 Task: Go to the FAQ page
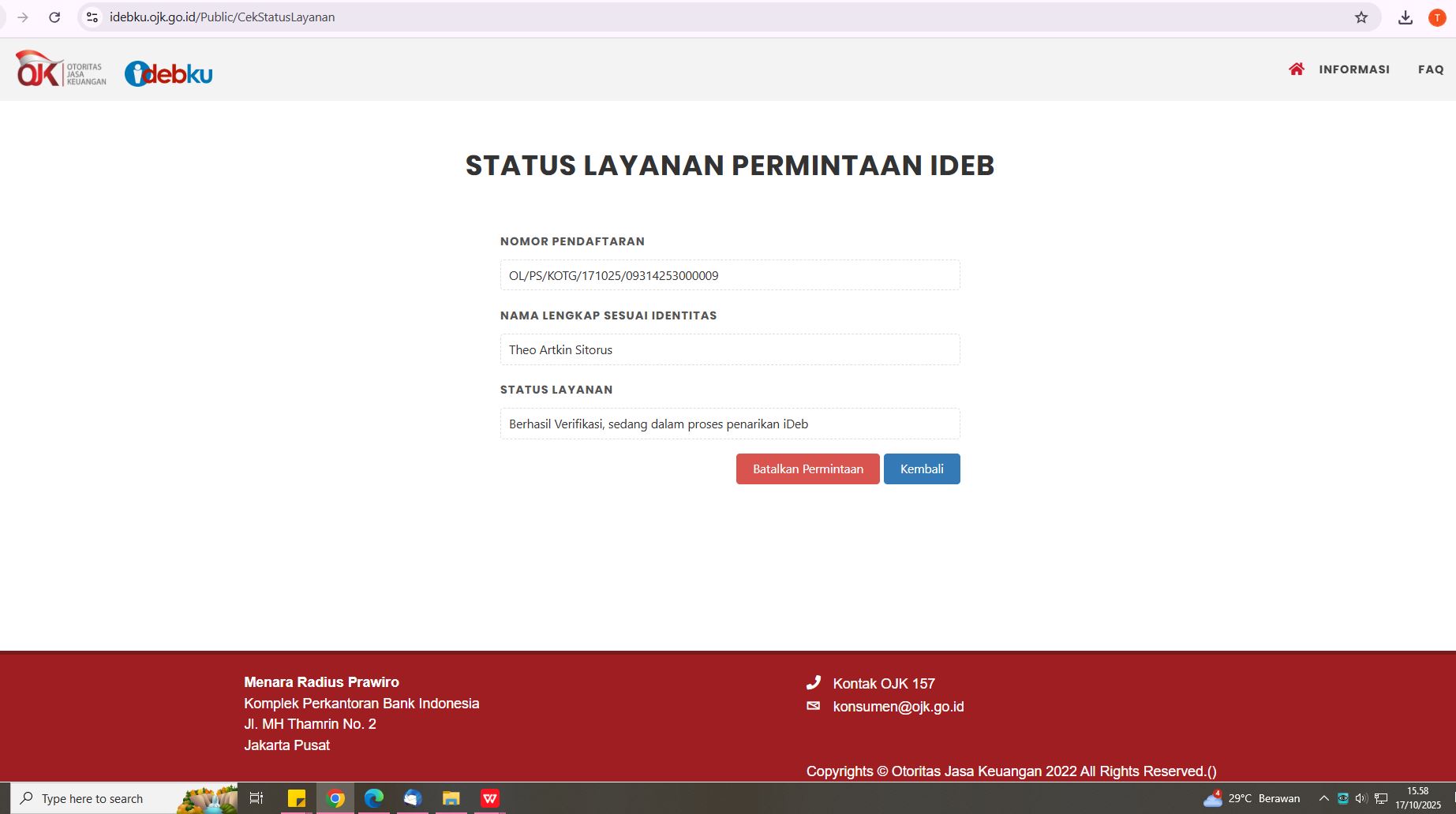pos(1430,69)
